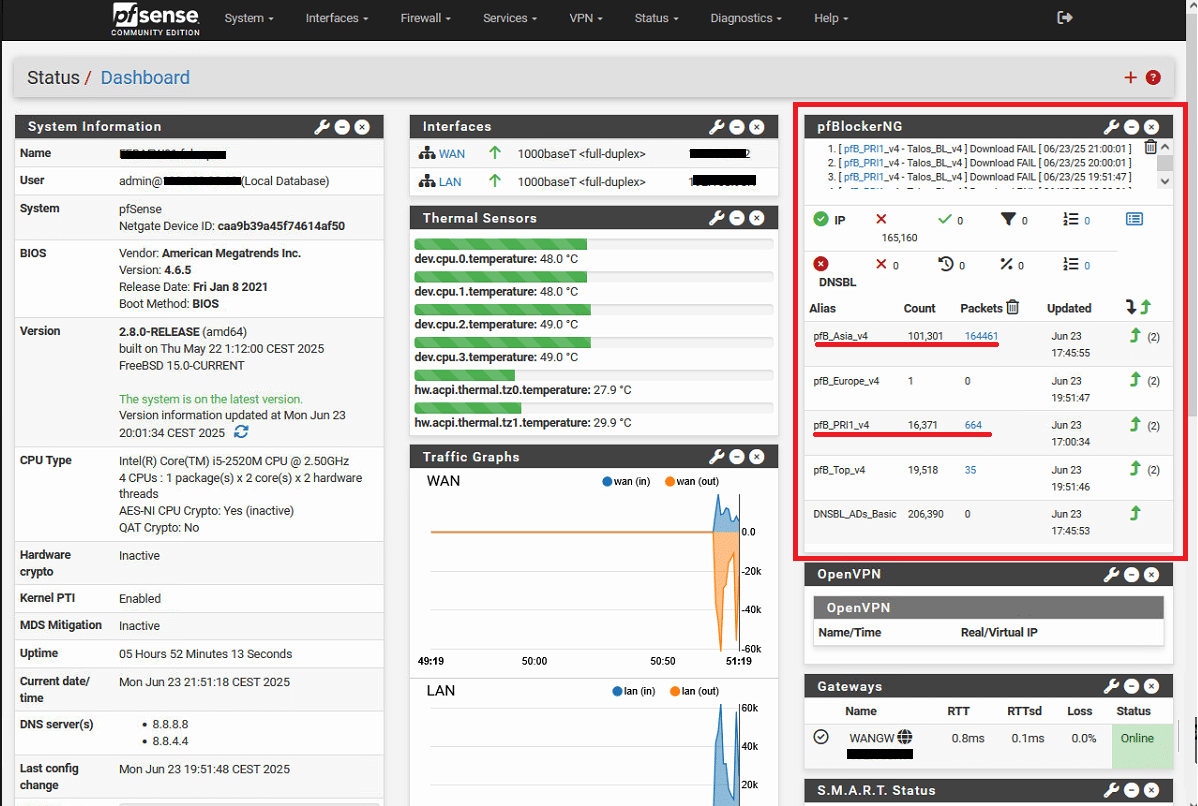Click the red DNSBL status icon
This screenshot has height=806, width=1198.
tap(821, 264)
